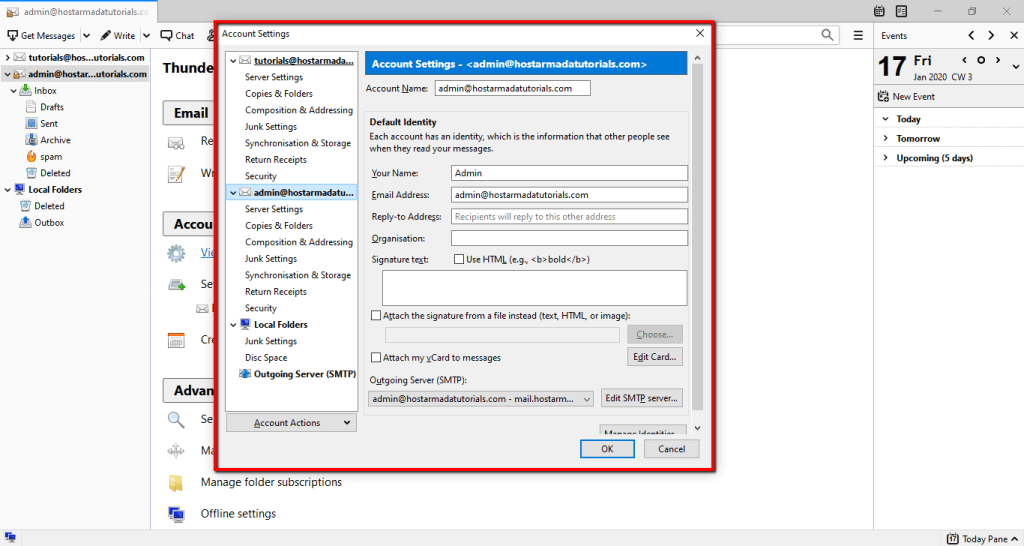
Task: Collapse the Today section in Events
Action: [886, 119]
